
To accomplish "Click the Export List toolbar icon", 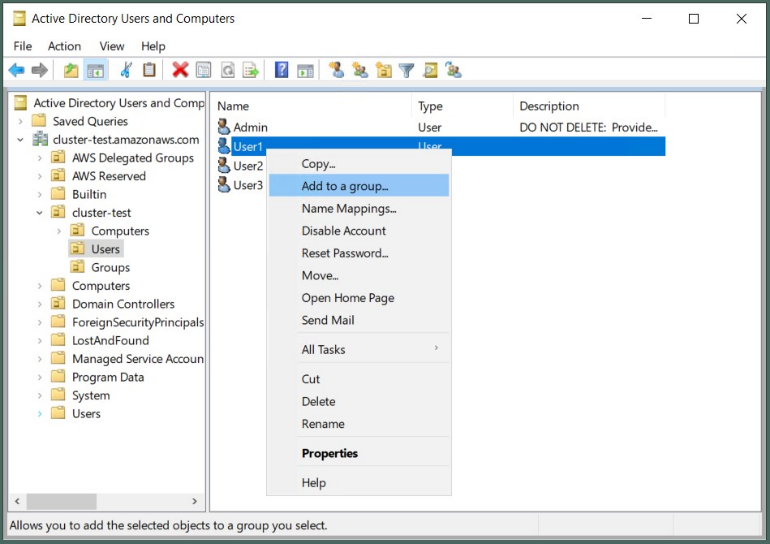I will tap(250, 70).
